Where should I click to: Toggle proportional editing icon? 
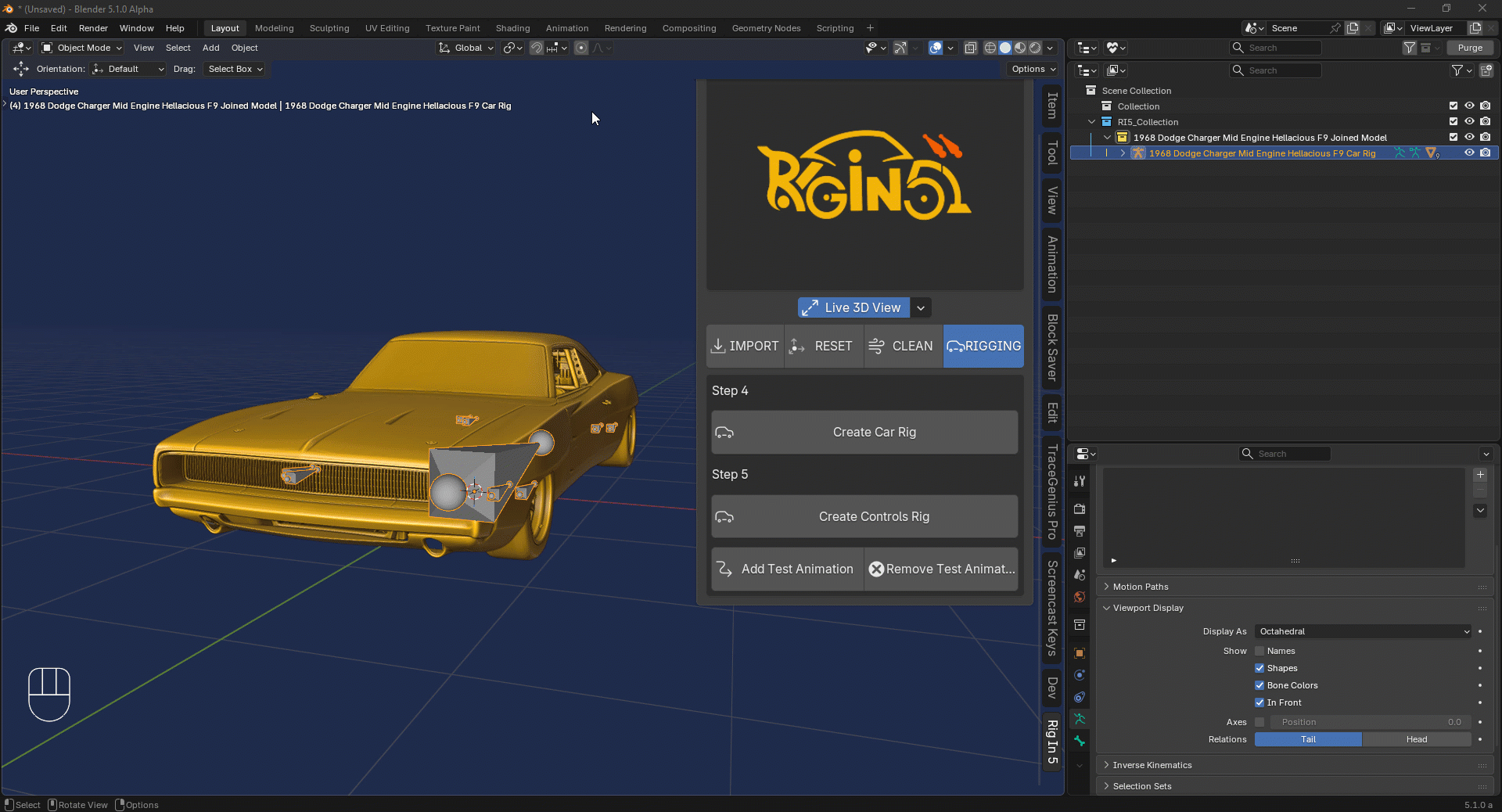[581, 48]
